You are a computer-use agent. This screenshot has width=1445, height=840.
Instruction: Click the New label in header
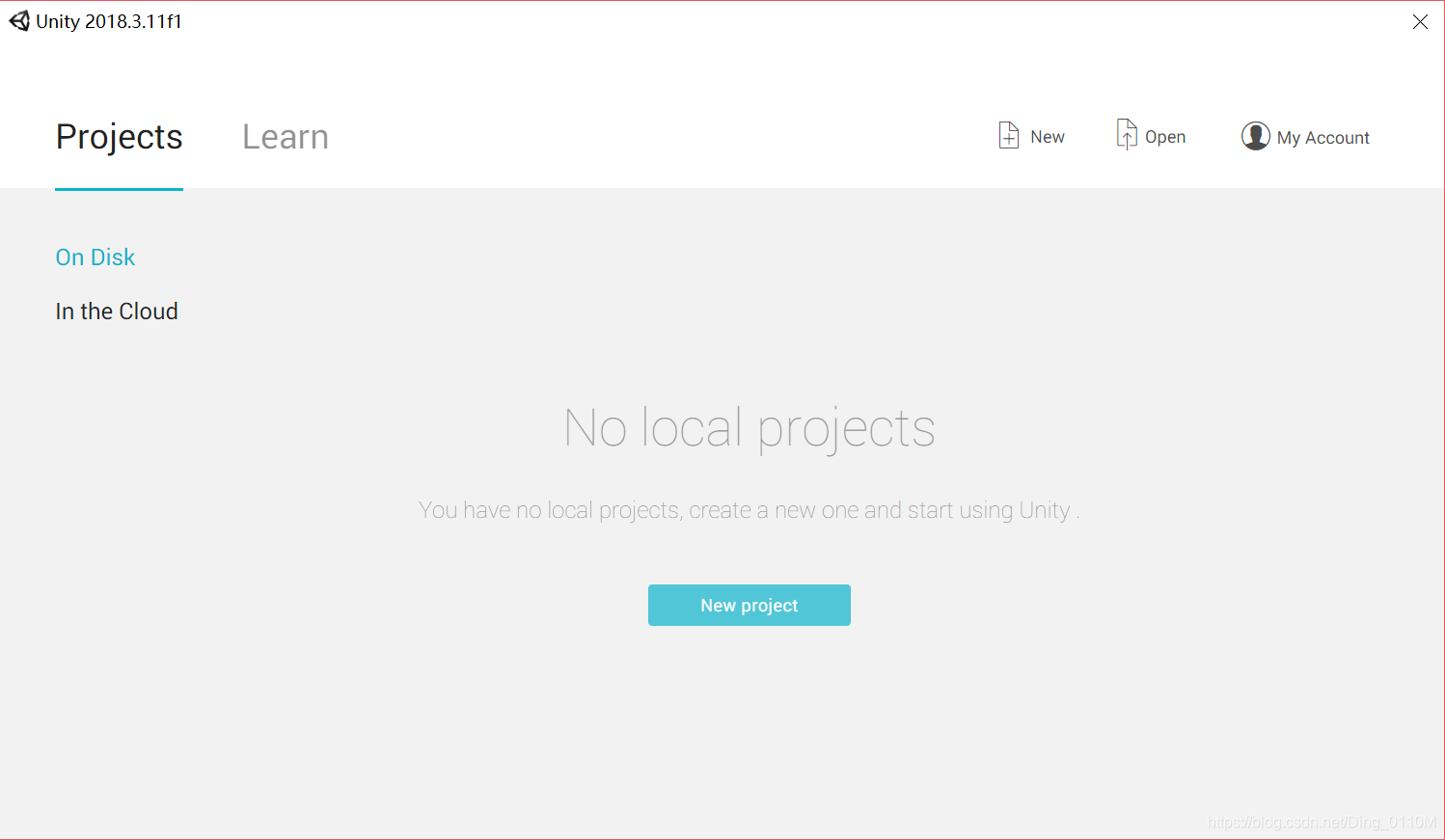[1048, 137]
